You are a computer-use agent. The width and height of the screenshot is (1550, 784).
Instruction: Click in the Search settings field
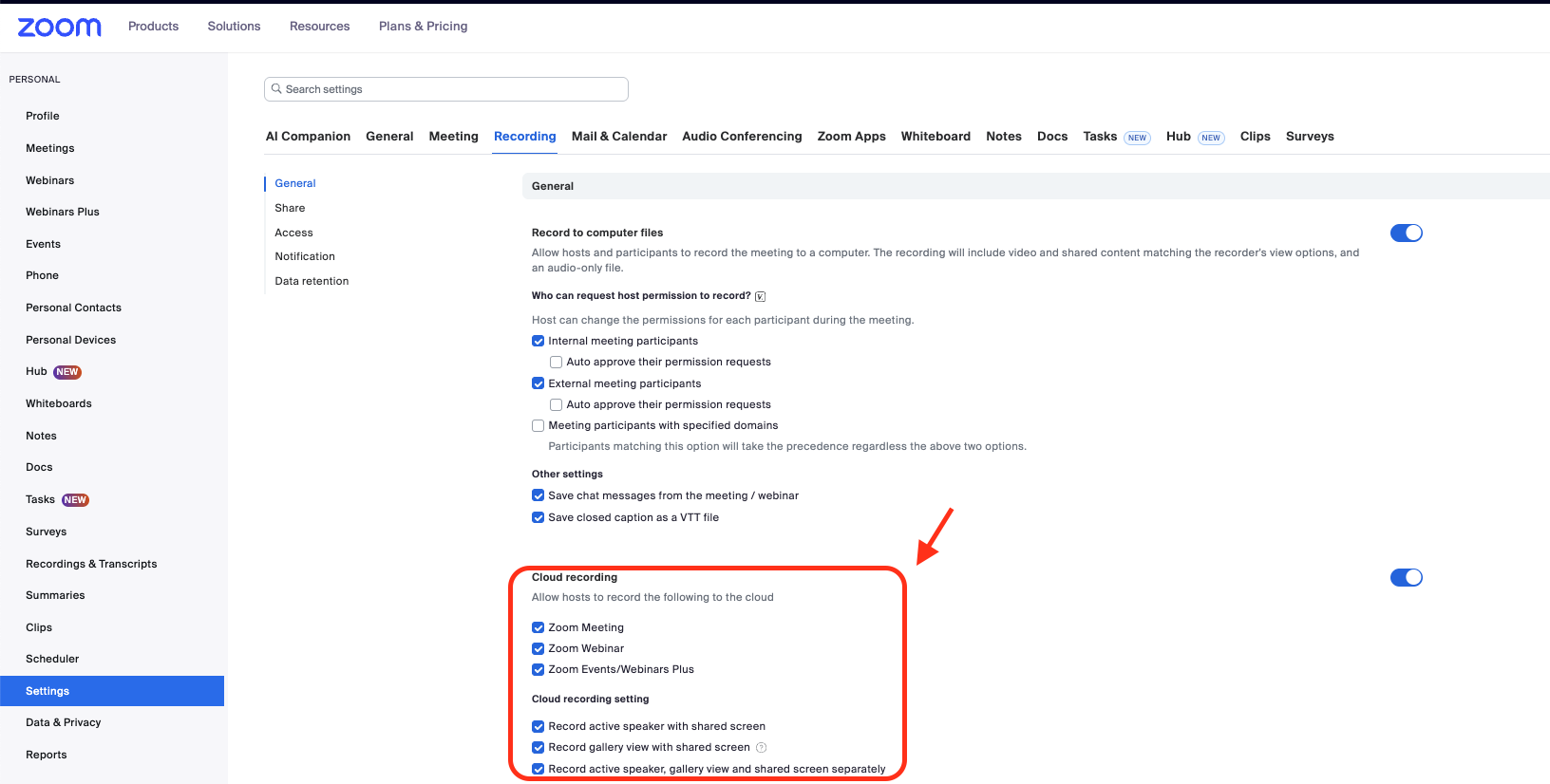pos(446,89)
